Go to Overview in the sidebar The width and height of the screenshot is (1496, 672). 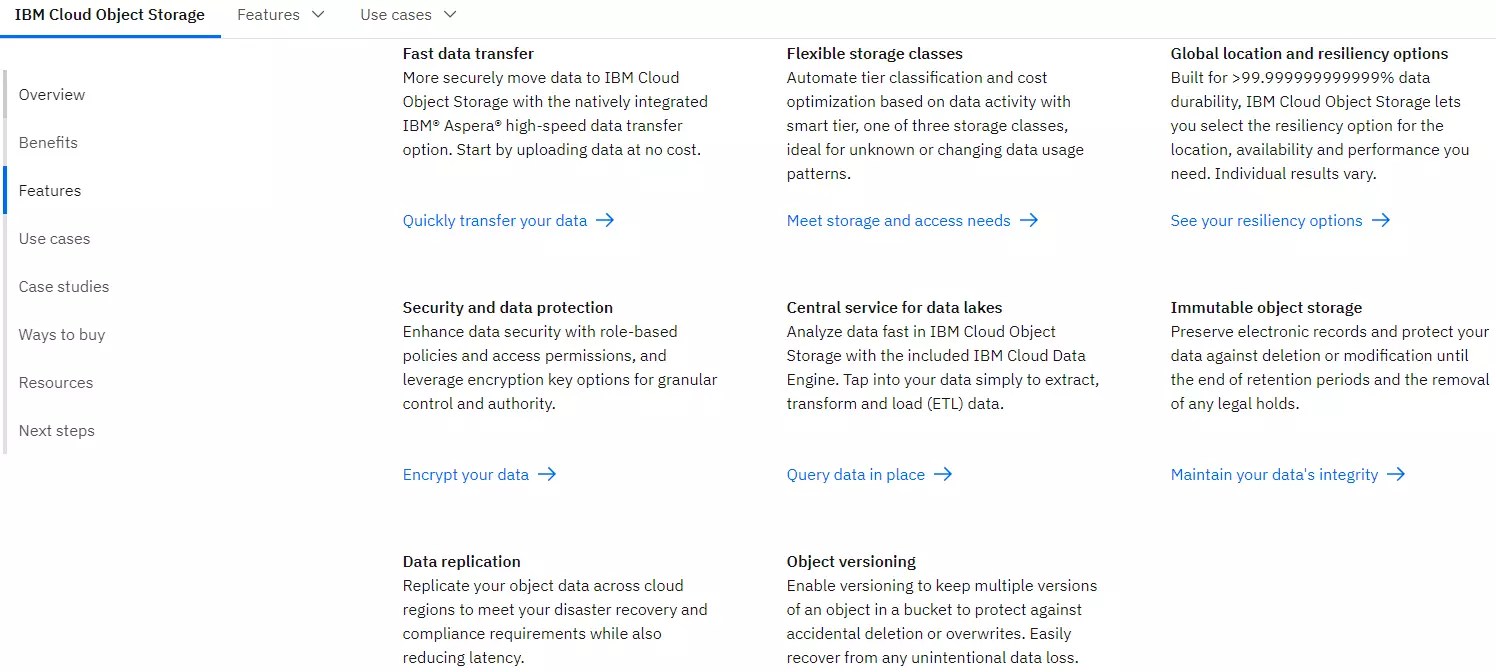tap(52, 95)
